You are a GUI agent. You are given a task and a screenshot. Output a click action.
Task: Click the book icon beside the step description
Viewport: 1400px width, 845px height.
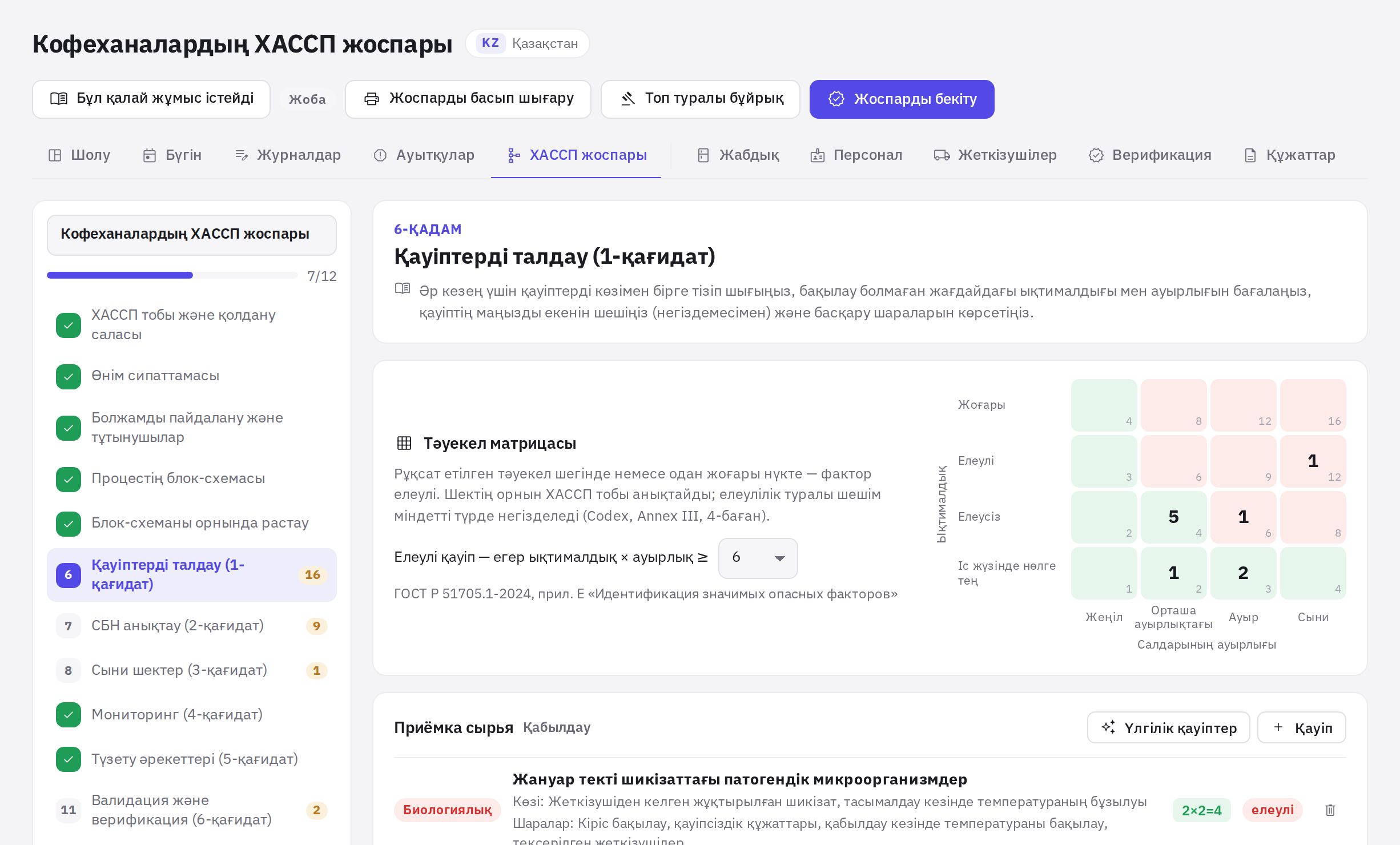coord(403,288)
